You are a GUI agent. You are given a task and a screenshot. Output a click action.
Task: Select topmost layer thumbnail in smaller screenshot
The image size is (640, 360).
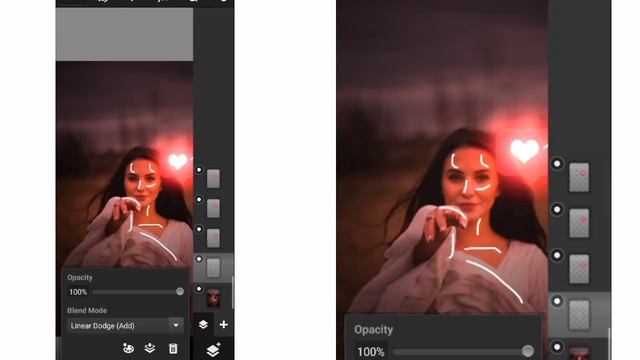[213, 179]
